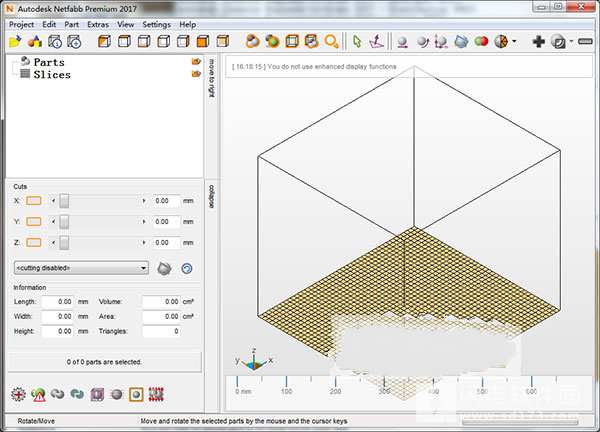Select the filled orange view cube icon
Viewport: 600px width, 432px height.
[x=203, y=41]
